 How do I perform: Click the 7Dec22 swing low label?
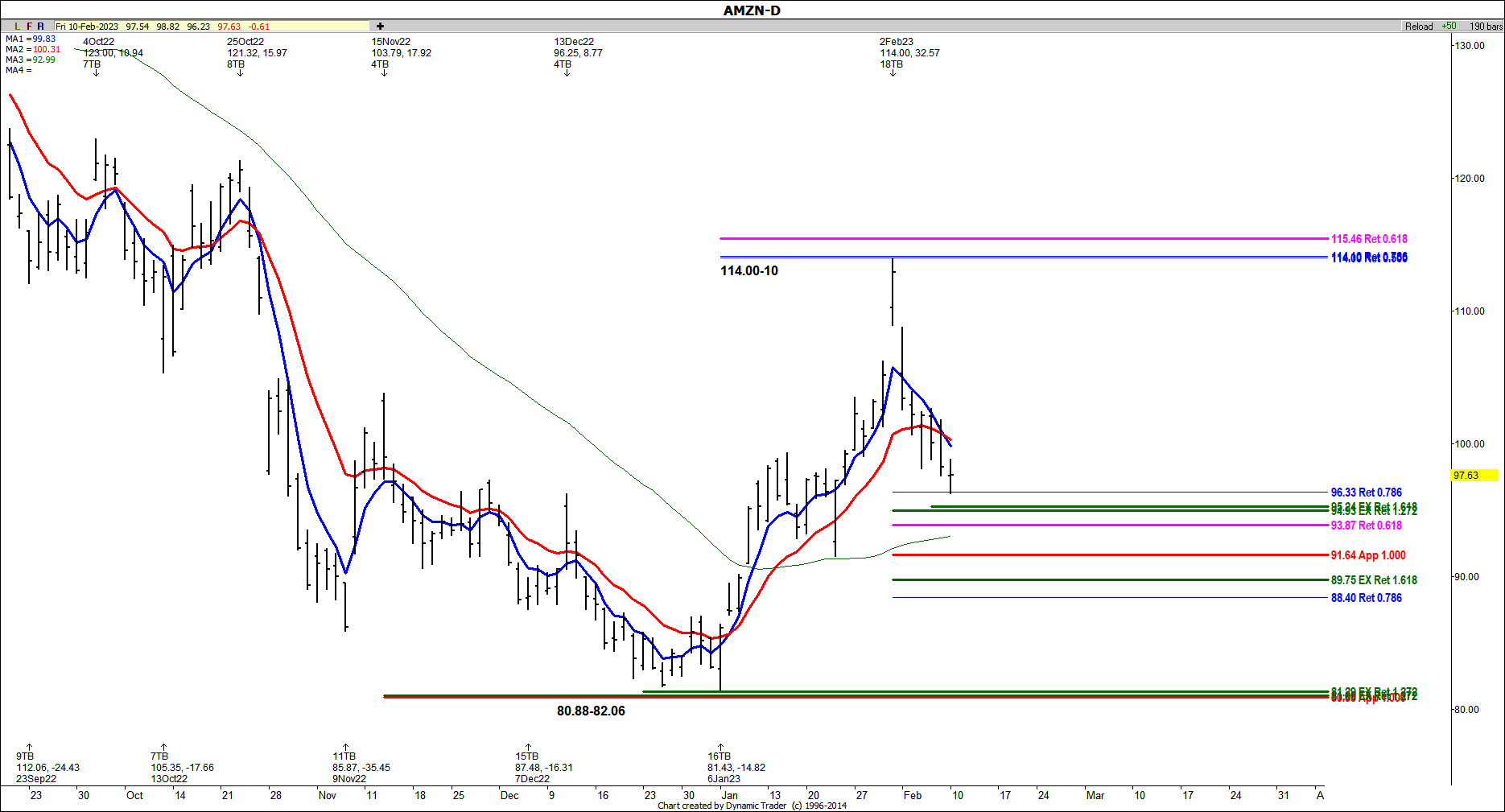click(532, 779)
